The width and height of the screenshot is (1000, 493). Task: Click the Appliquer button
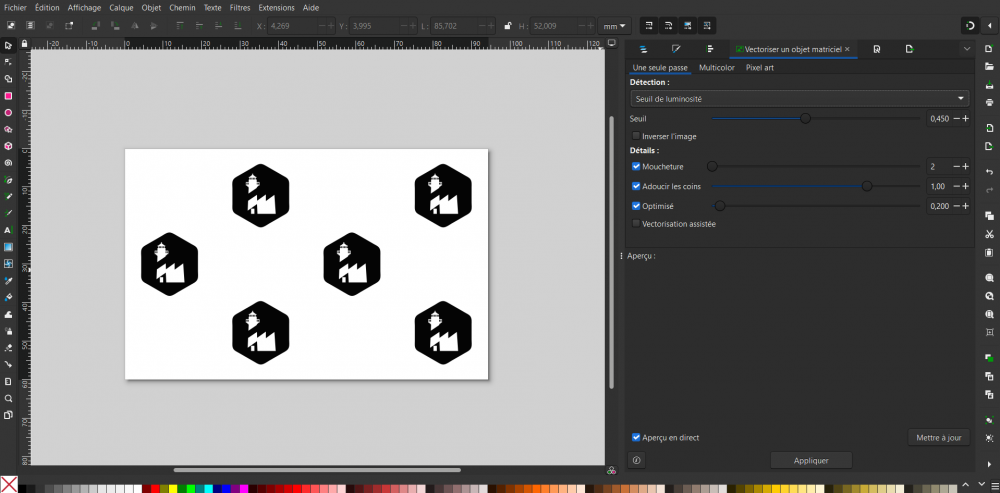[x=811, y=460]
